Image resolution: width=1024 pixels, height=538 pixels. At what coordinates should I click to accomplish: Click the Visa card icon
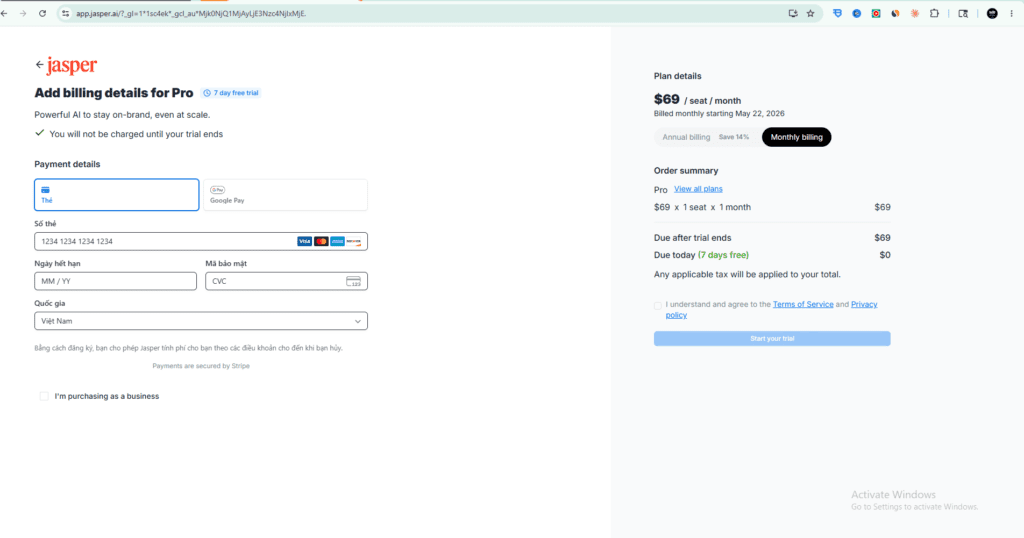click(304, 242)
